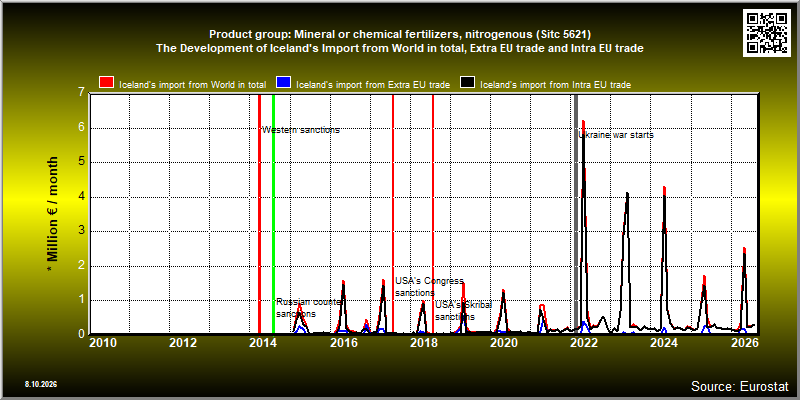The width and height of the screenshot is (800, 400).
Task: Click the y-axis value 4
Action: point(81,197)
